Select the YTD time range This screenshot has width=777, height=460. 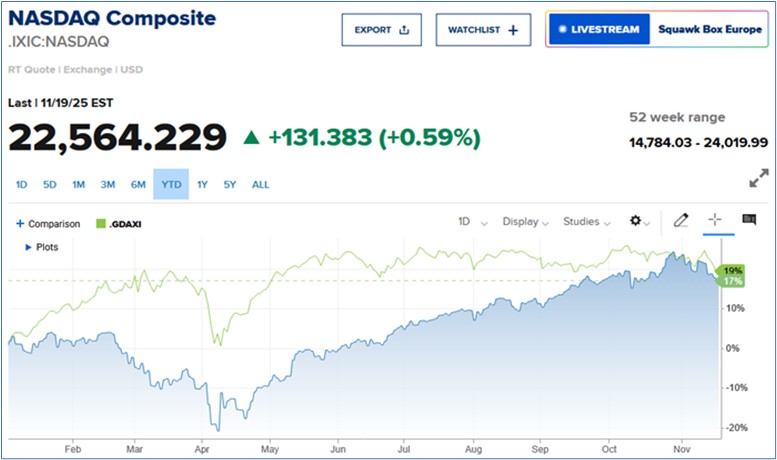[x=170, y=184]
